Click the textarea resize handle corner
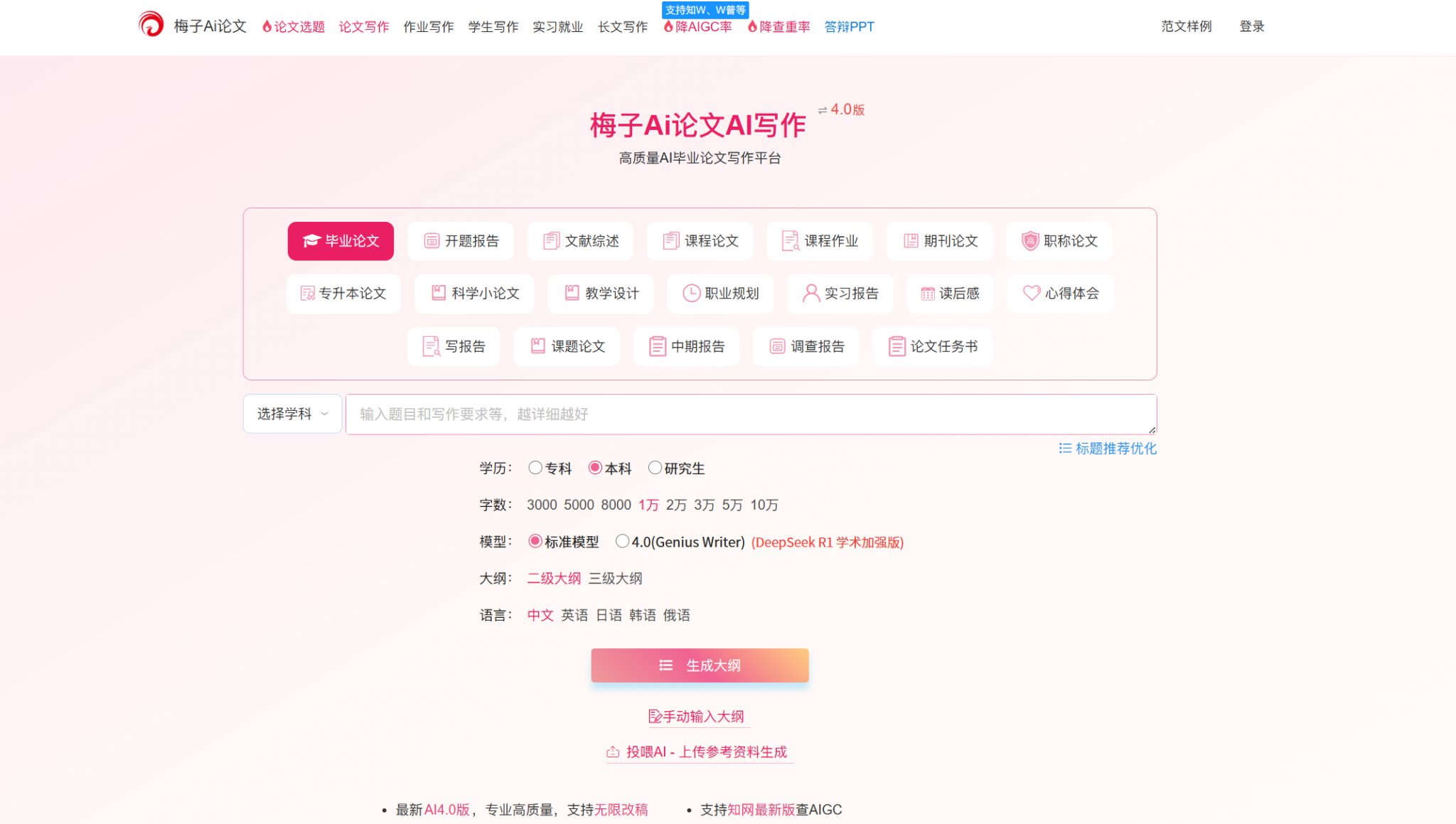The width and height of the screenshot is (1456, 824). (x=1152, y=429)
